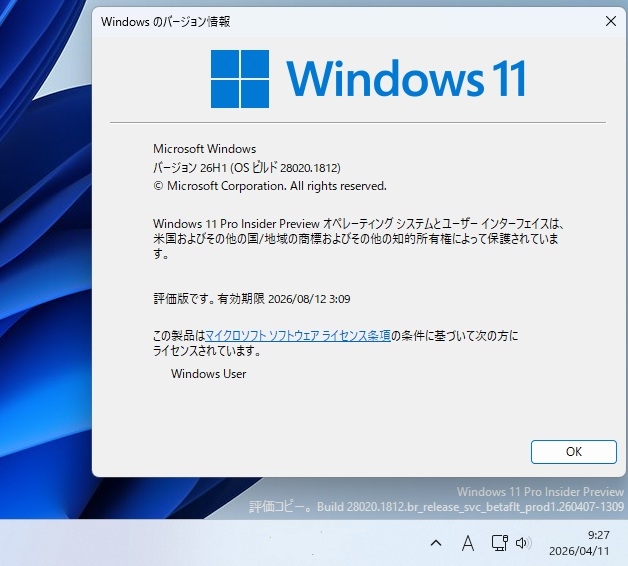Click the copyright line '© Microsoft Corporation. All rights reserved.'

[270, 186]
